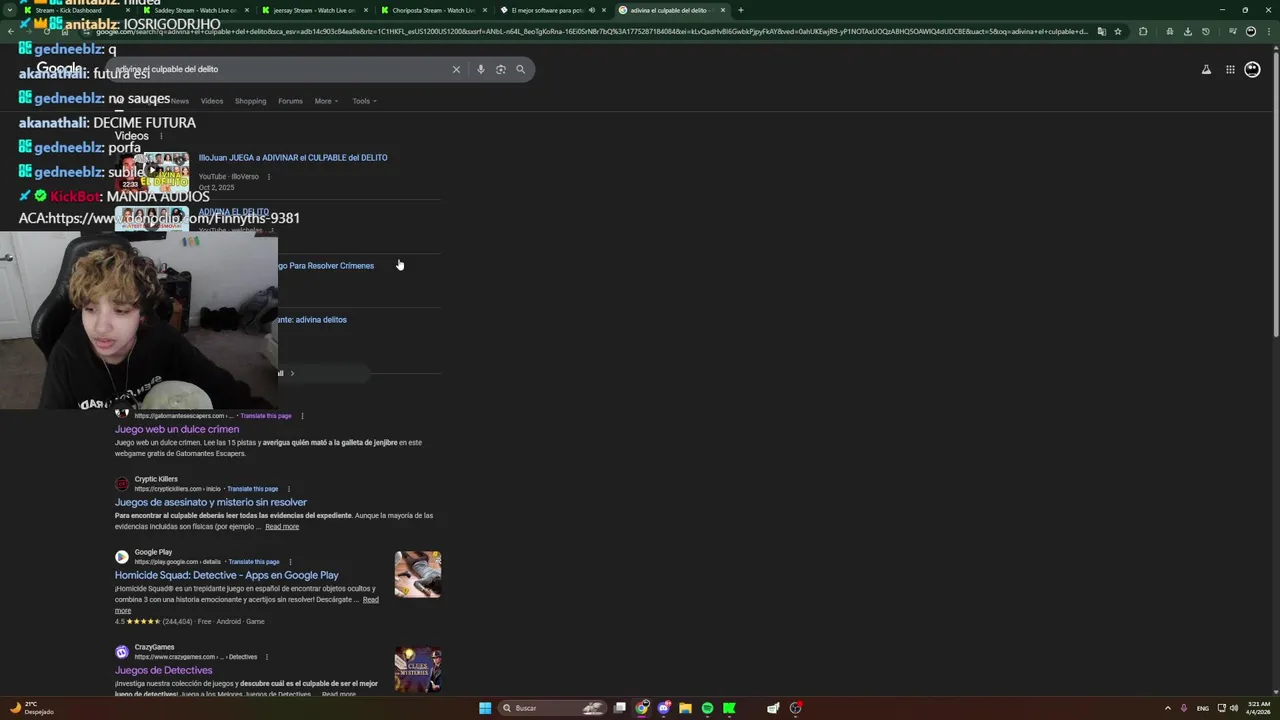This screenshot has height=720, width=1280.
Task: Open Para Resolver Crímenes video link
Action: 326,266
